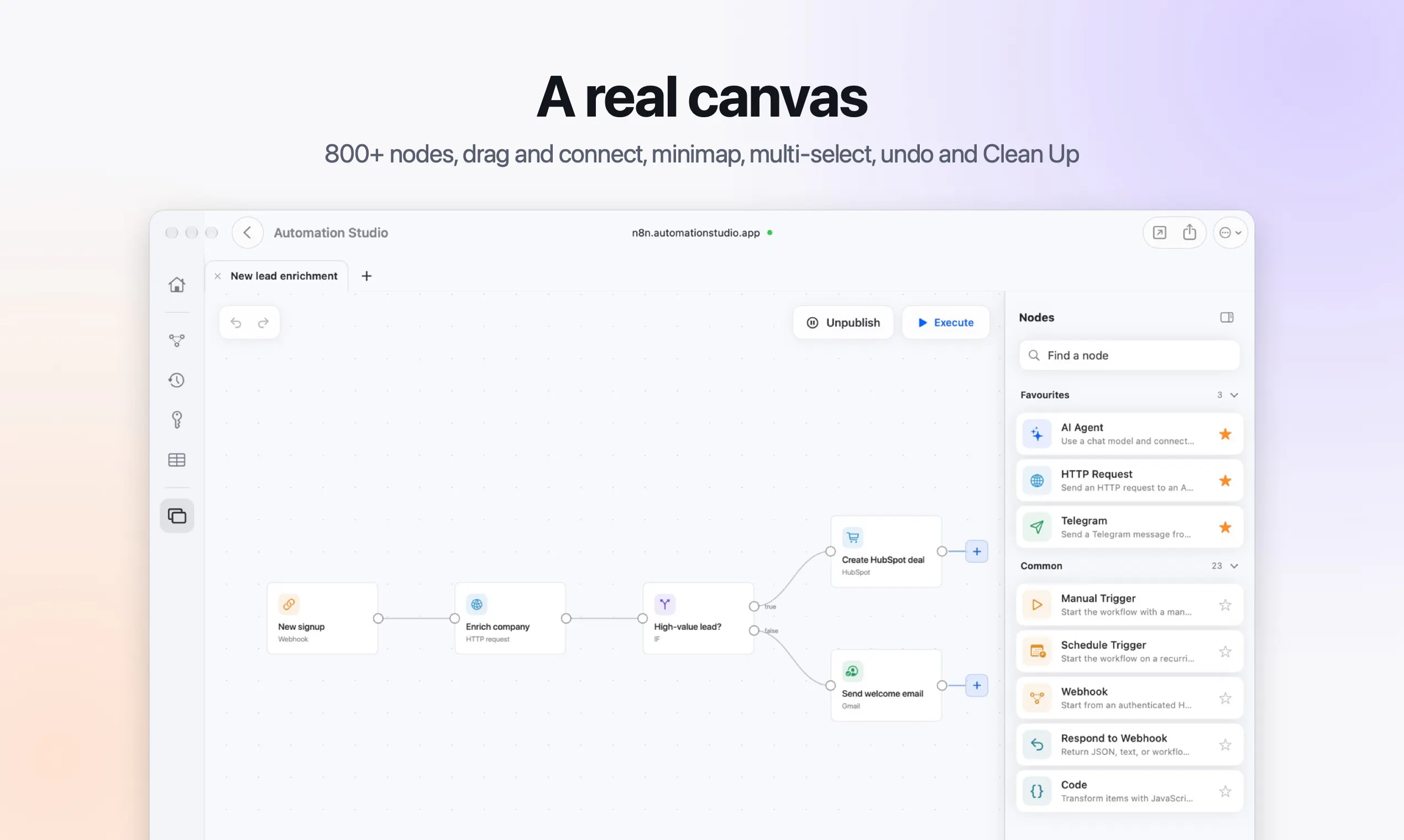Favourite the Webhook node star
Image resolution: width=1404 pixels, height=840 pixels.
tap(1225, 698)
